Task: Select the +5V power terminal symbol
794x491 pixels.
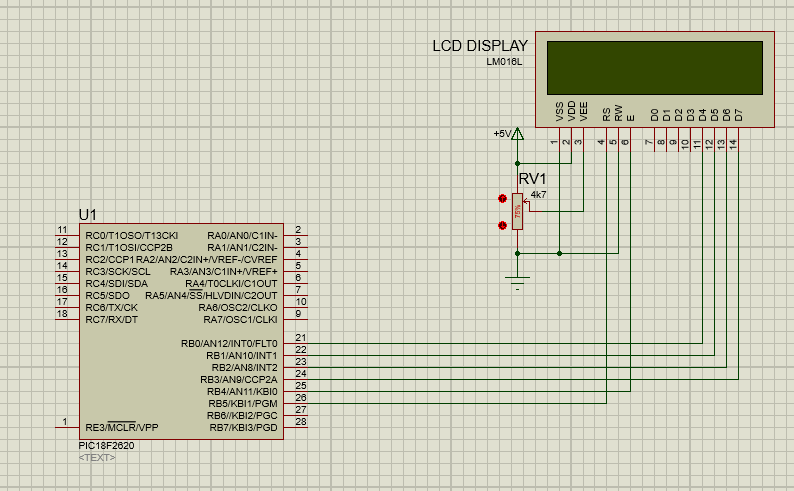Action: 517,134
